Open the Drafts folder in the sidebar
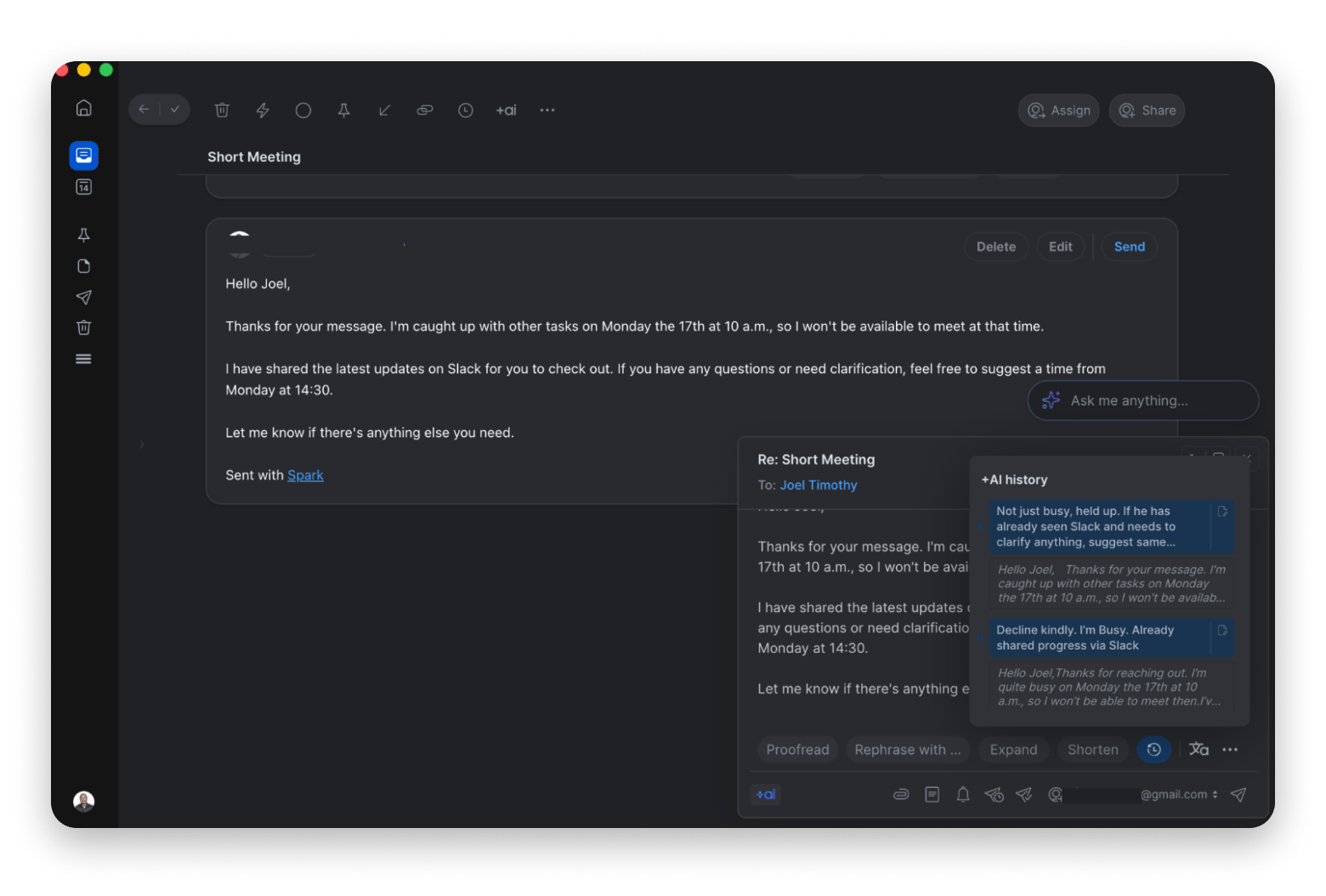 (83, 266)
